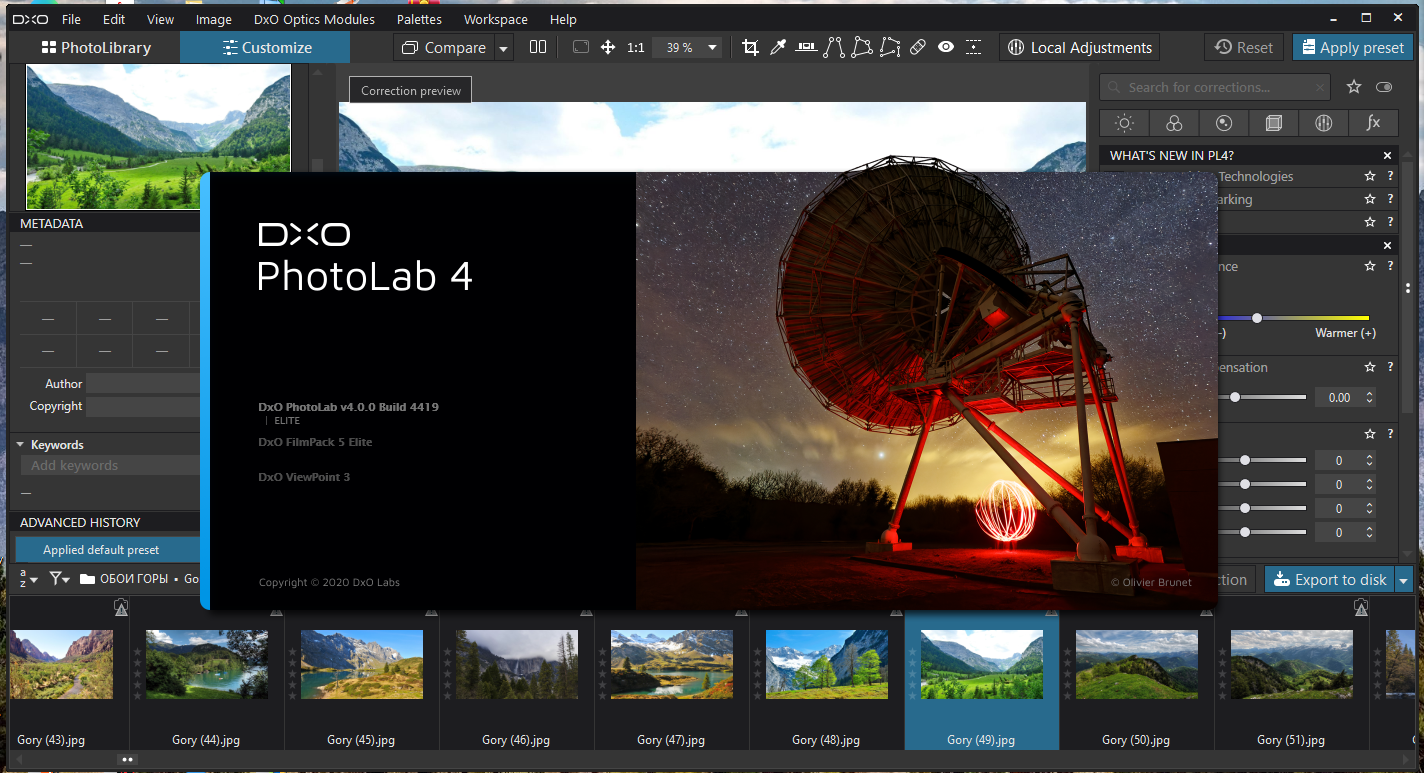Image resolution: width=1424 pixels, height=773 pixels.
Task: Pick the White Balance eyedropper tool
Action: pos(778,47)
